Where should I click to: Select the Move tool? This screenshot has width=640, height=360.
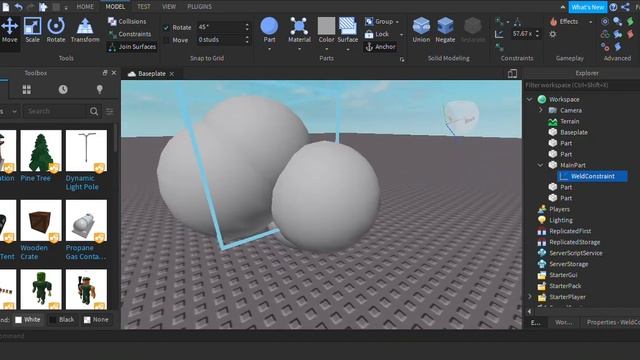coord(9,30)
